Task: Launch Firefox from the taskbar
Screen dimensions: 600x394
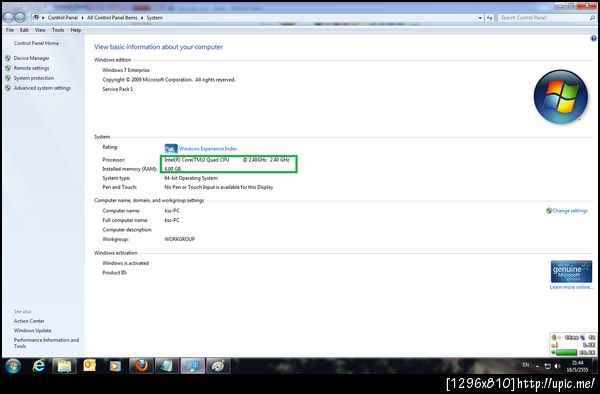Action: (x=141, y=366)
